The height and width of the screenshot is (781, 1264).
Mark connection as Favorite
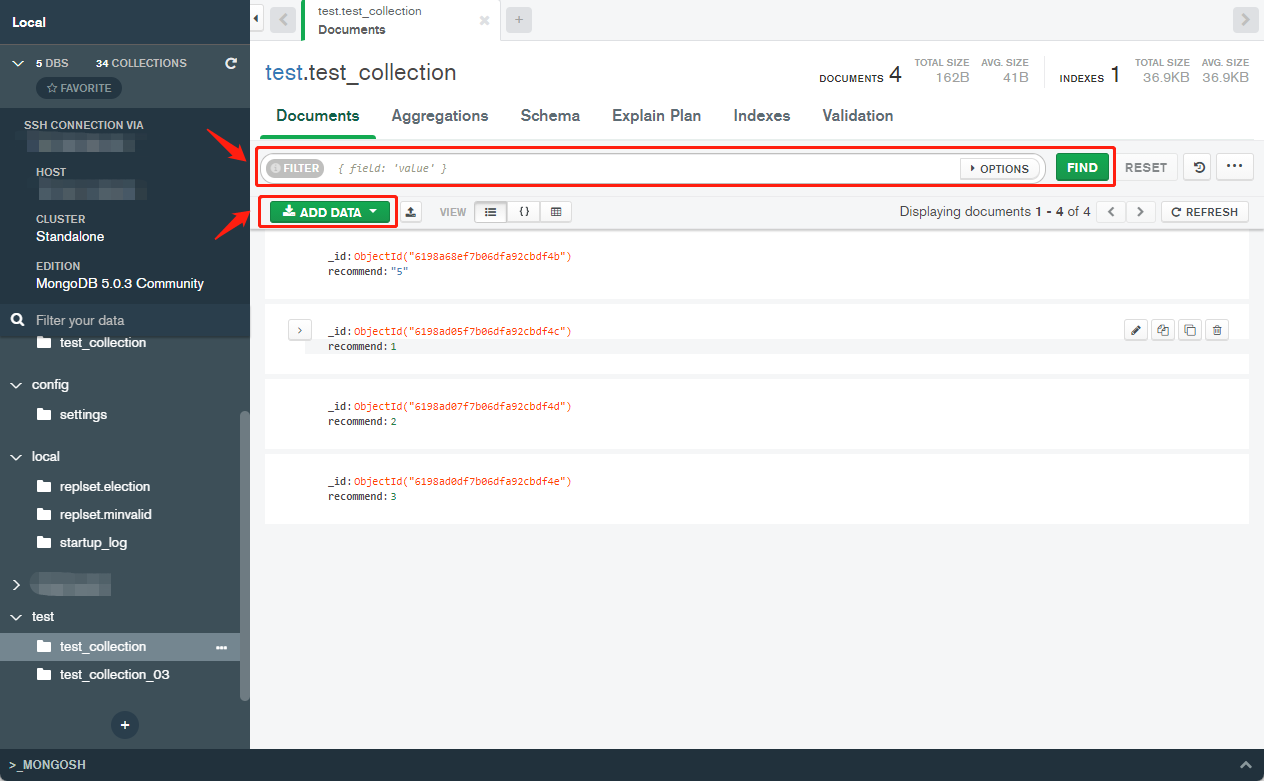coord(79,88)
